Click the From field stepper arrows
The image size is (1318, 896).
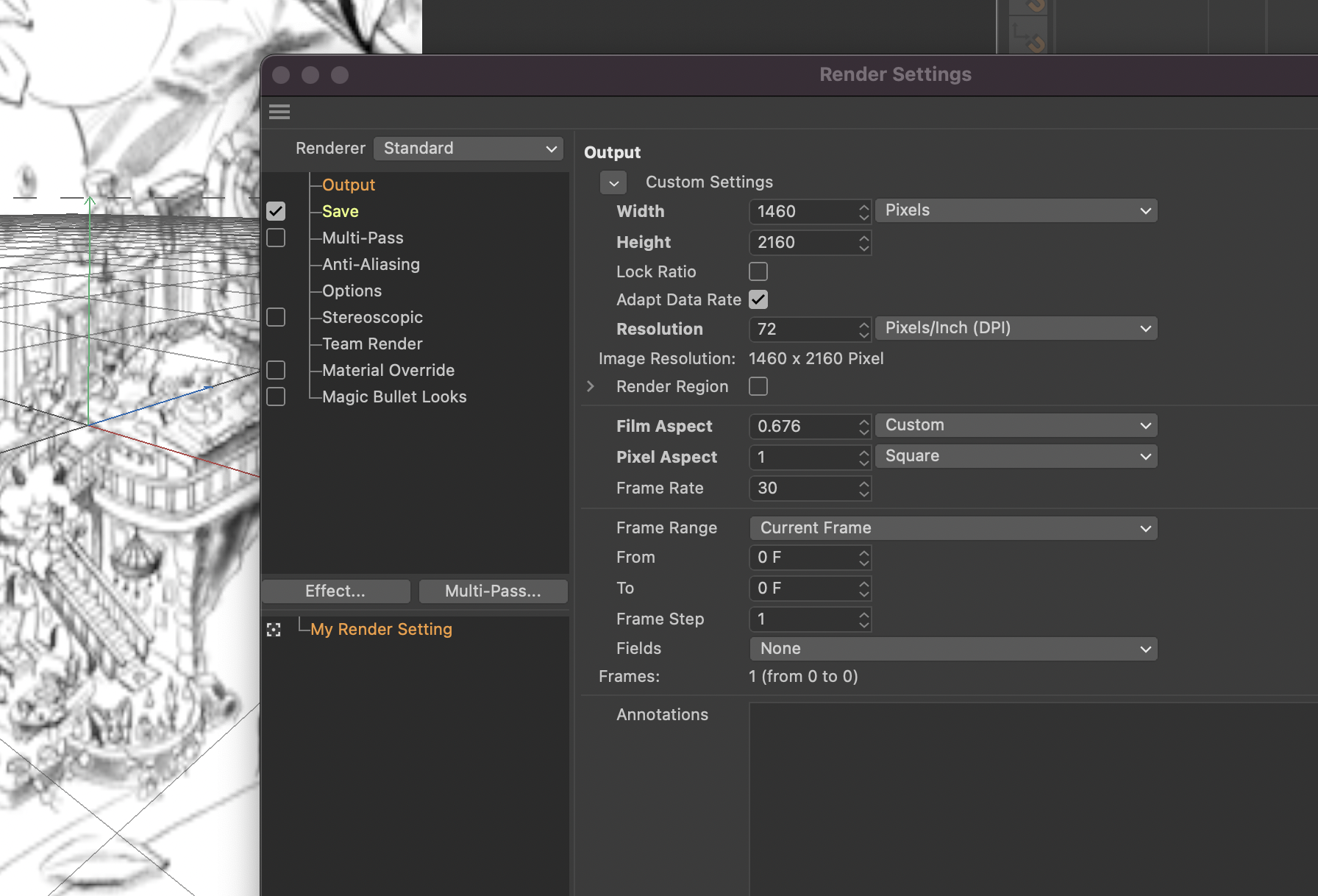(x=864, y=558)
